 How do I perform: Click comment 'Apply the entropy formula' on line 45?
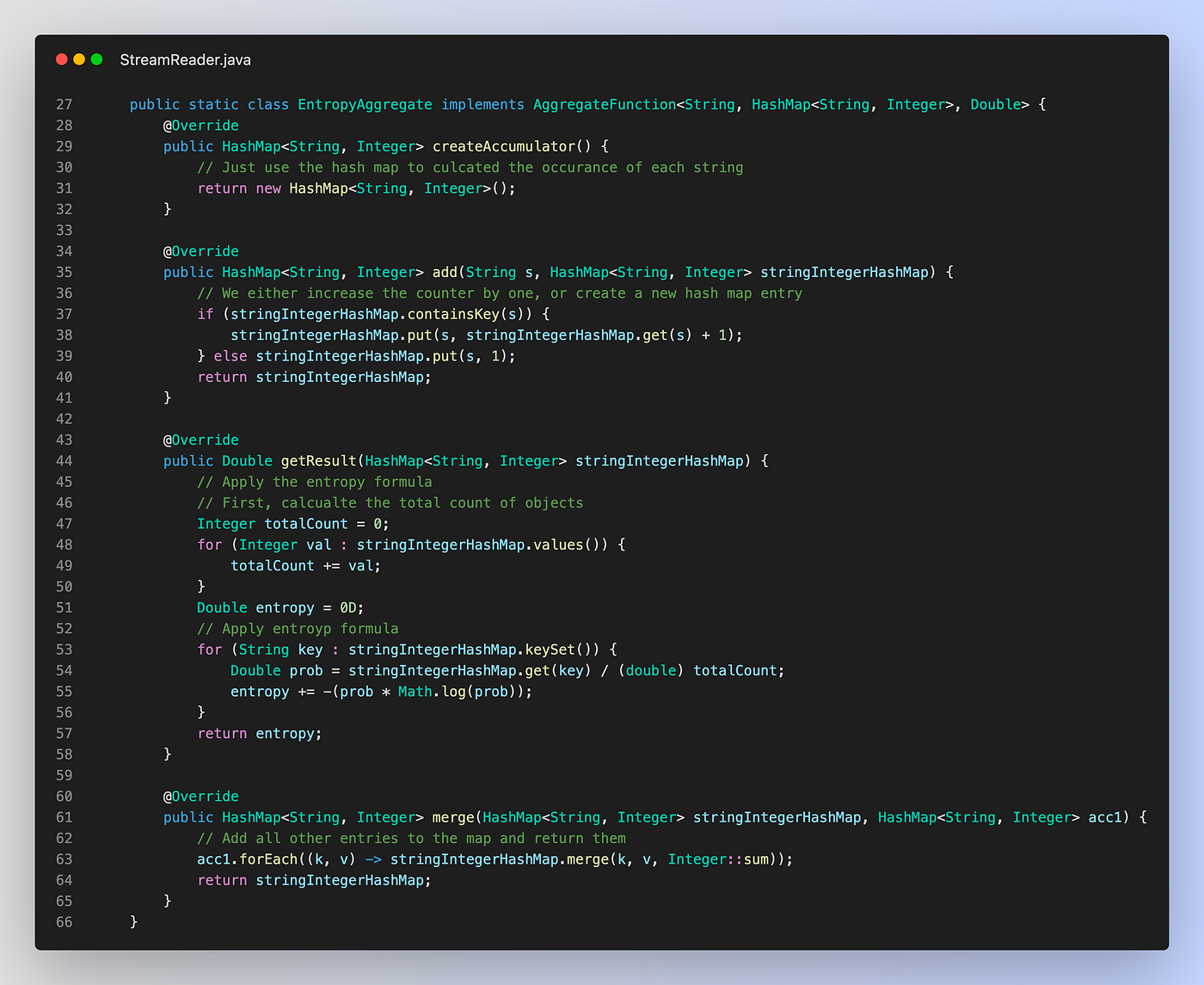click(315, 482)
